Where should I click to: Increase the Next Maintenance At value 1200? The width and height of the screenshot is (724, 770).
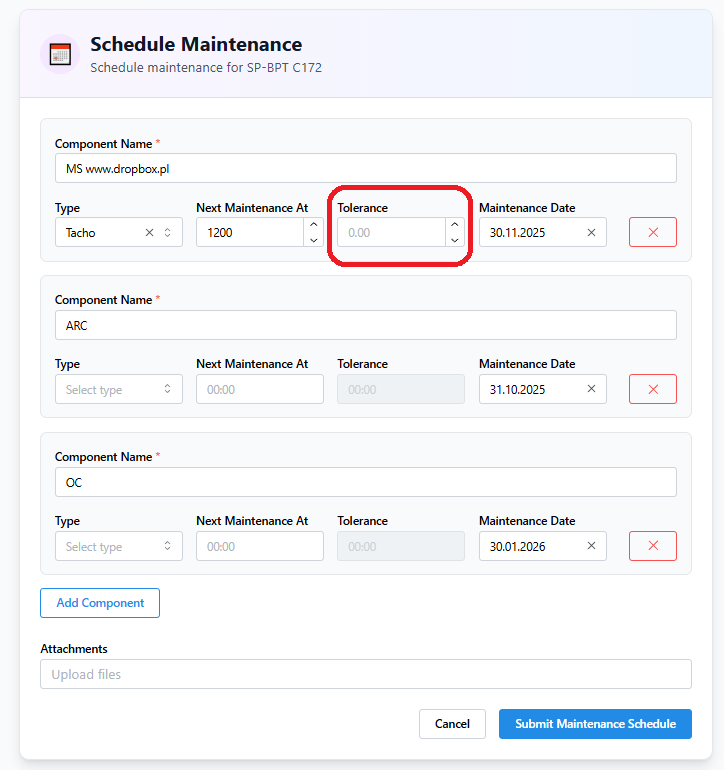313,225
